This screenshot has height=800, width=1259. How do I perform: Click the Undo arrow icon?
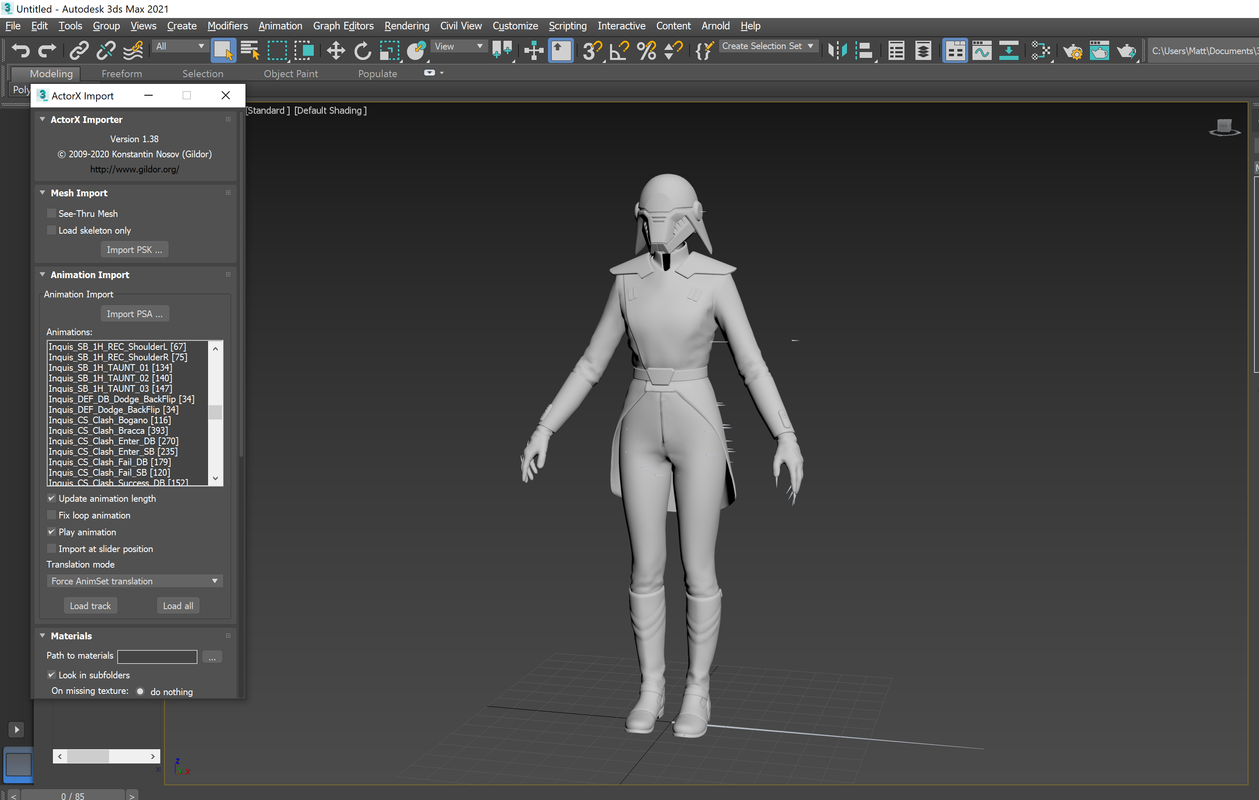point(20,50)
